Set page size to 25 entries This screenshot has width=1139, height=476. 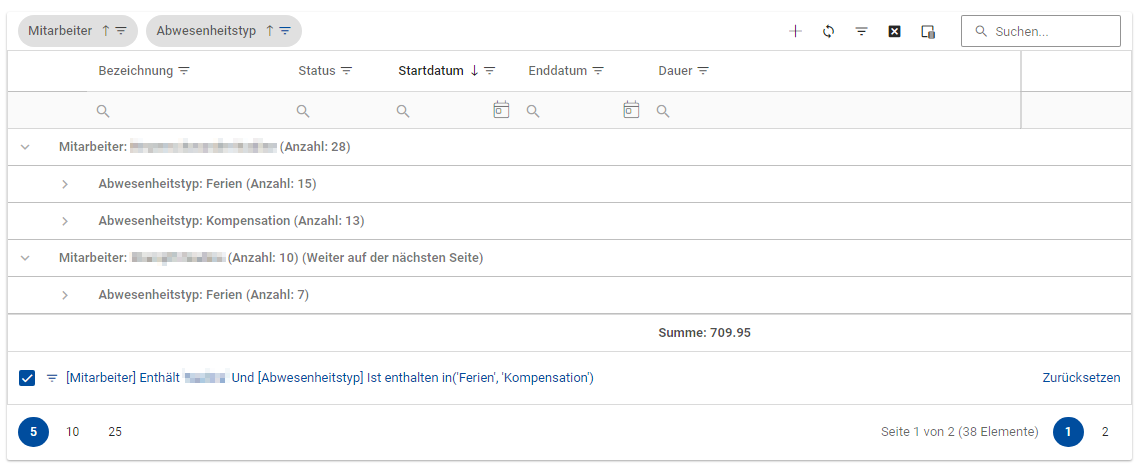115,432
